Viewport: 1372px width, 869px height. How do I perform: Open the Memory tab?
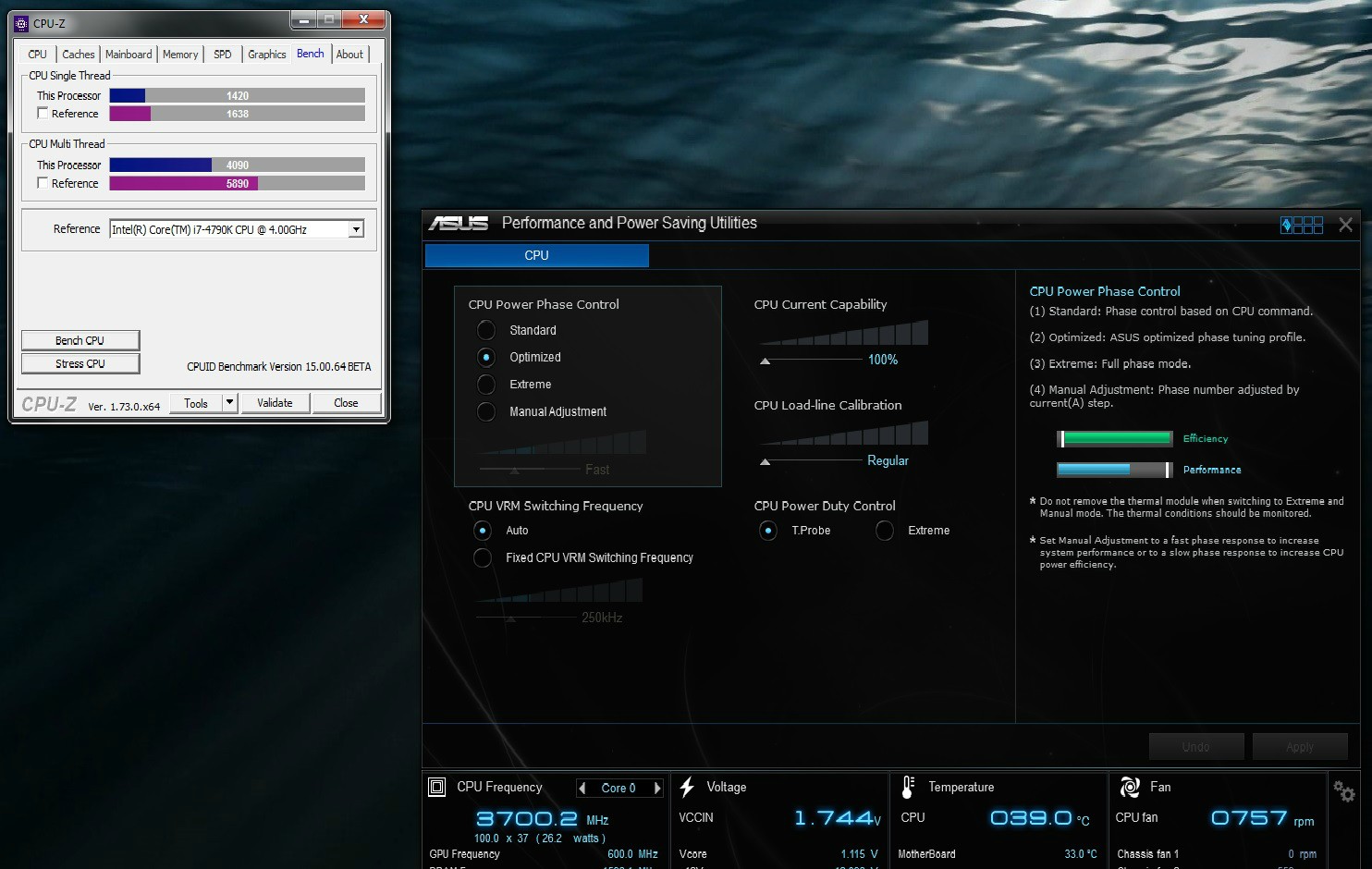tap(180, 55)
